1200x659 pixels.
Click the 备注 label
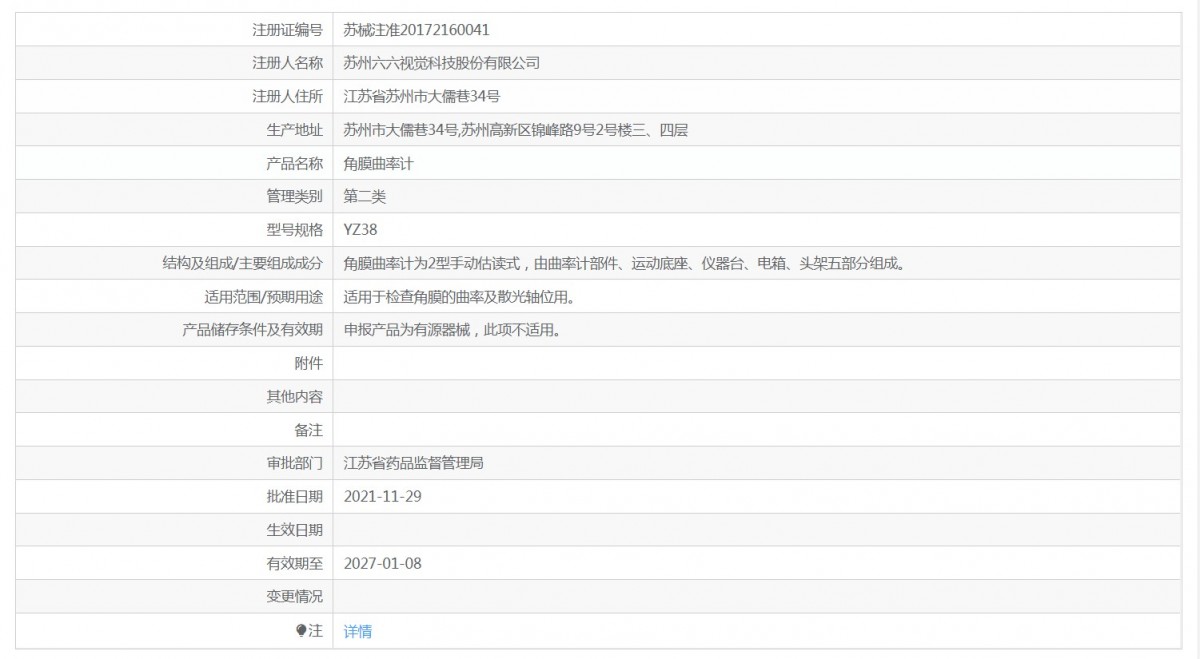tap(309, 430)
